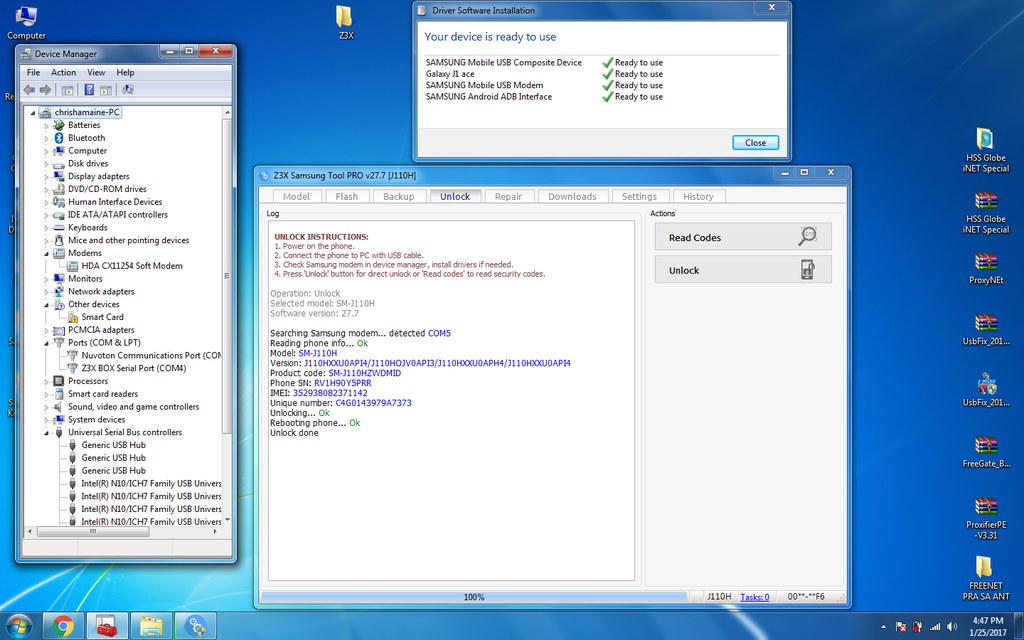Open the ProxyNEt archive on desktop
Viewport: 1024px width, 640px height.
click(x=985, y=268)
